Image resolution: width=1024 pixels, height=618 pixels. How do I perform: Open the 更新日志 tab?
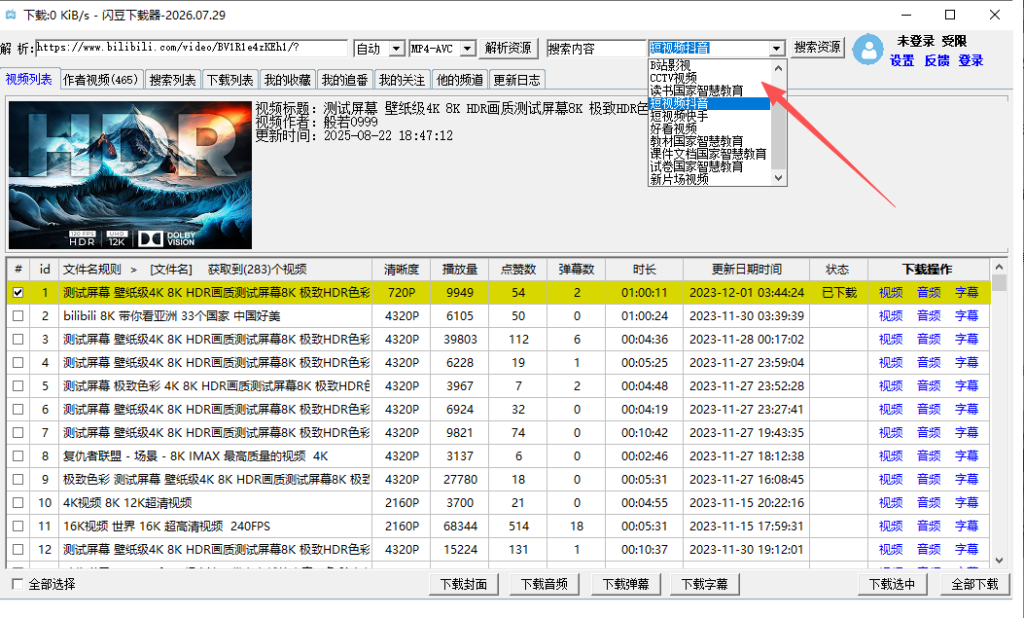(x=517, y=80)
